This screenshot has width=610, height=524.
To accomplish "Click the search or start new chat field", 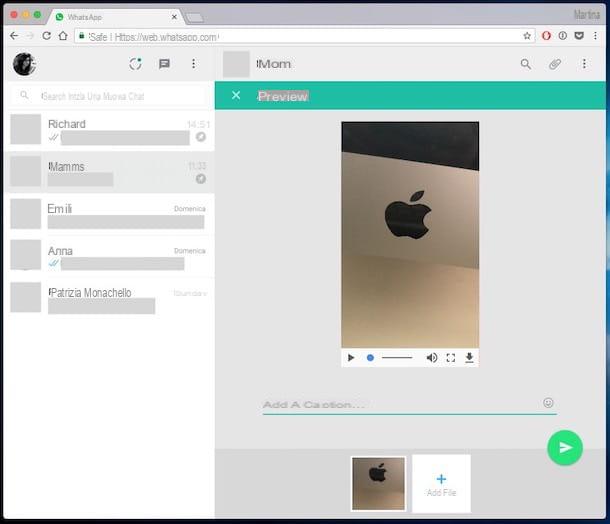I will click(109, 96).
